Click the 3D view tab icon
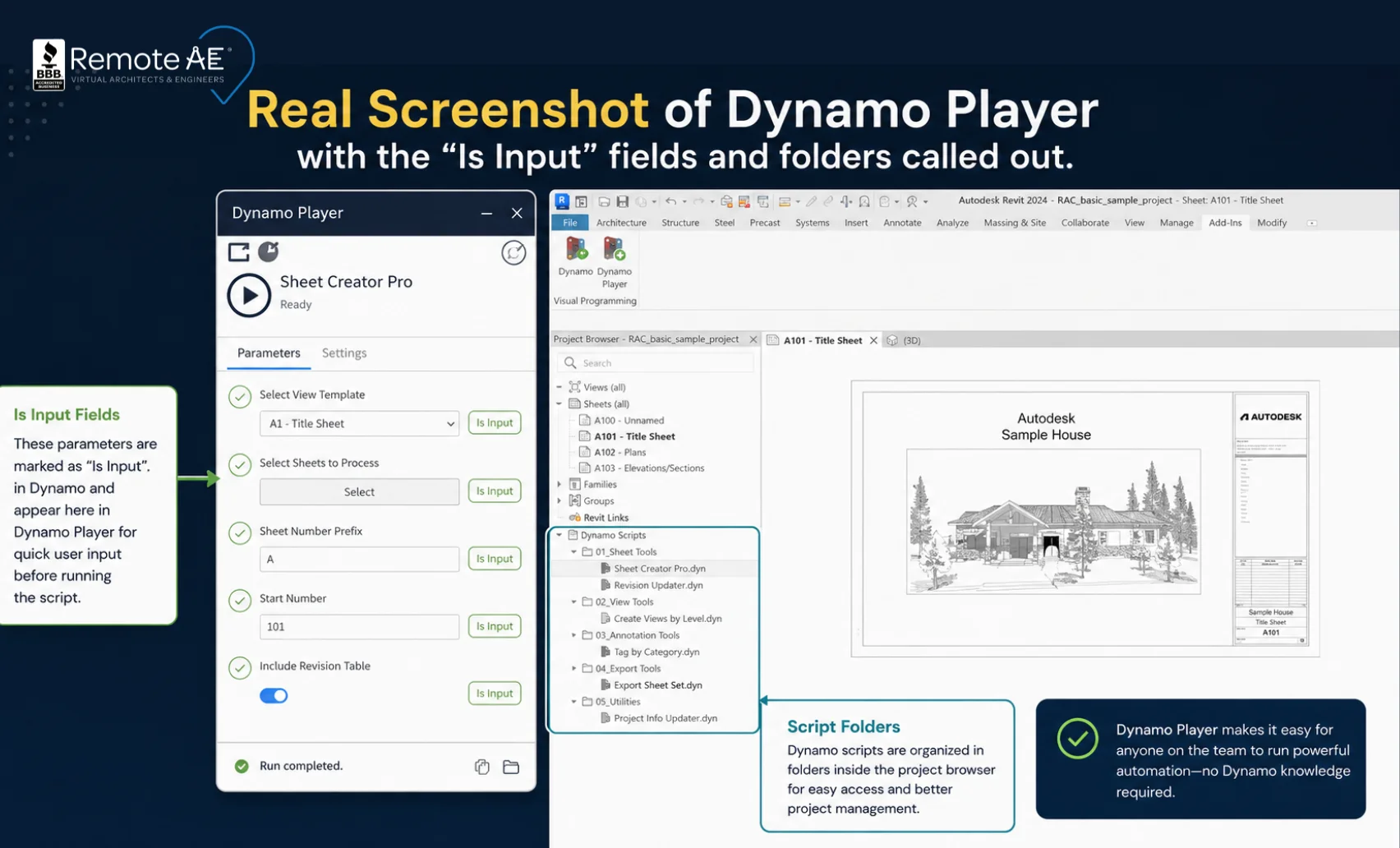 [x=892, y=340]
